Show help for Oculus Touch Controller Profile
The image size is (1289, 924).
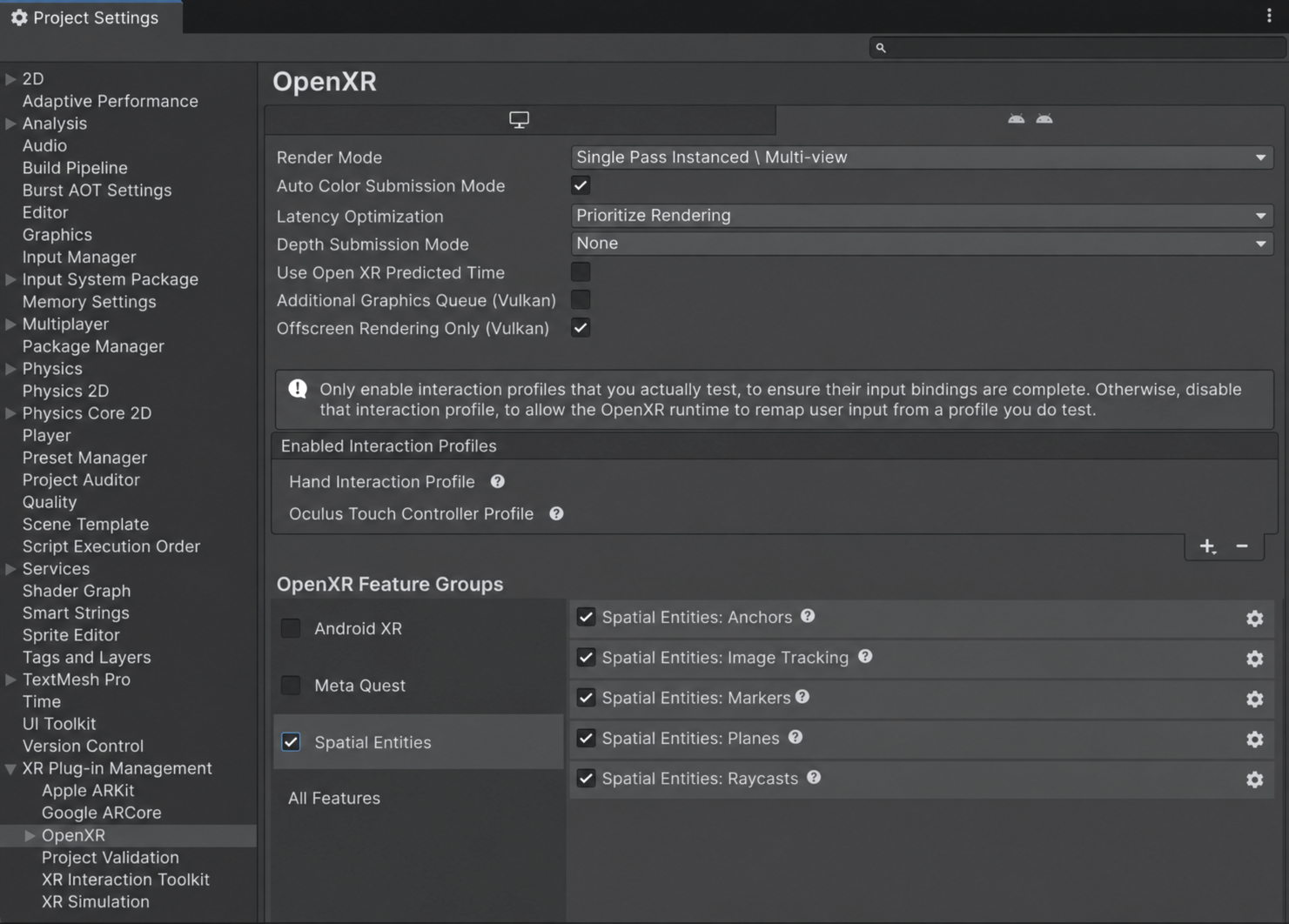(556, 513)
